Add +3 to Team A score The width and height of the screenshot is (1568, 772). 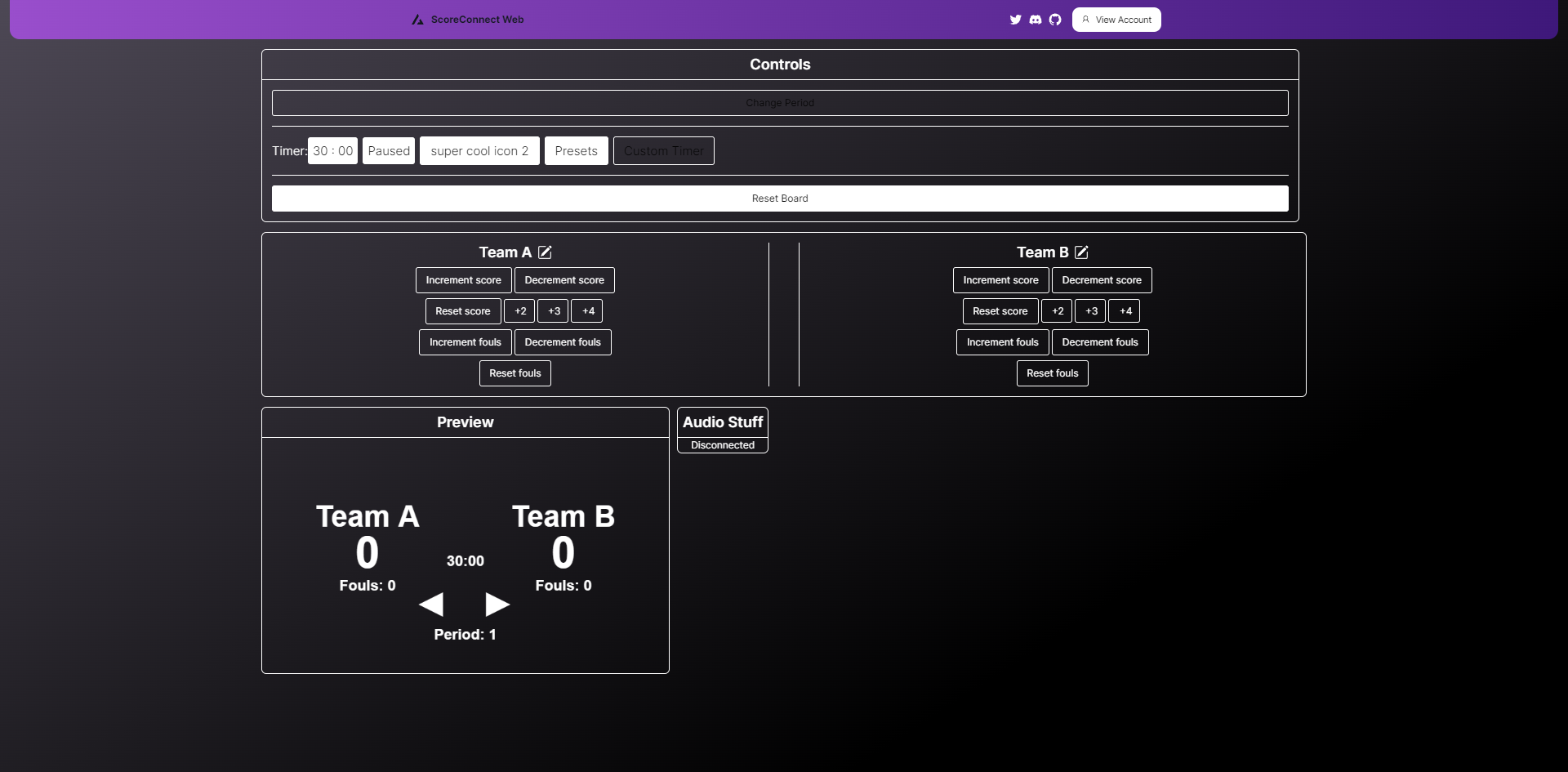coord(554,311)
